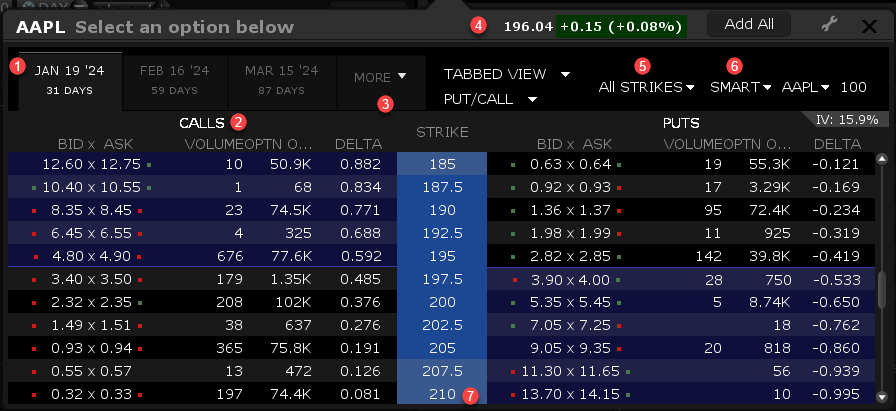Click the put delta value -0.995
Screen dimensions: 896x411
coord(836,394)
